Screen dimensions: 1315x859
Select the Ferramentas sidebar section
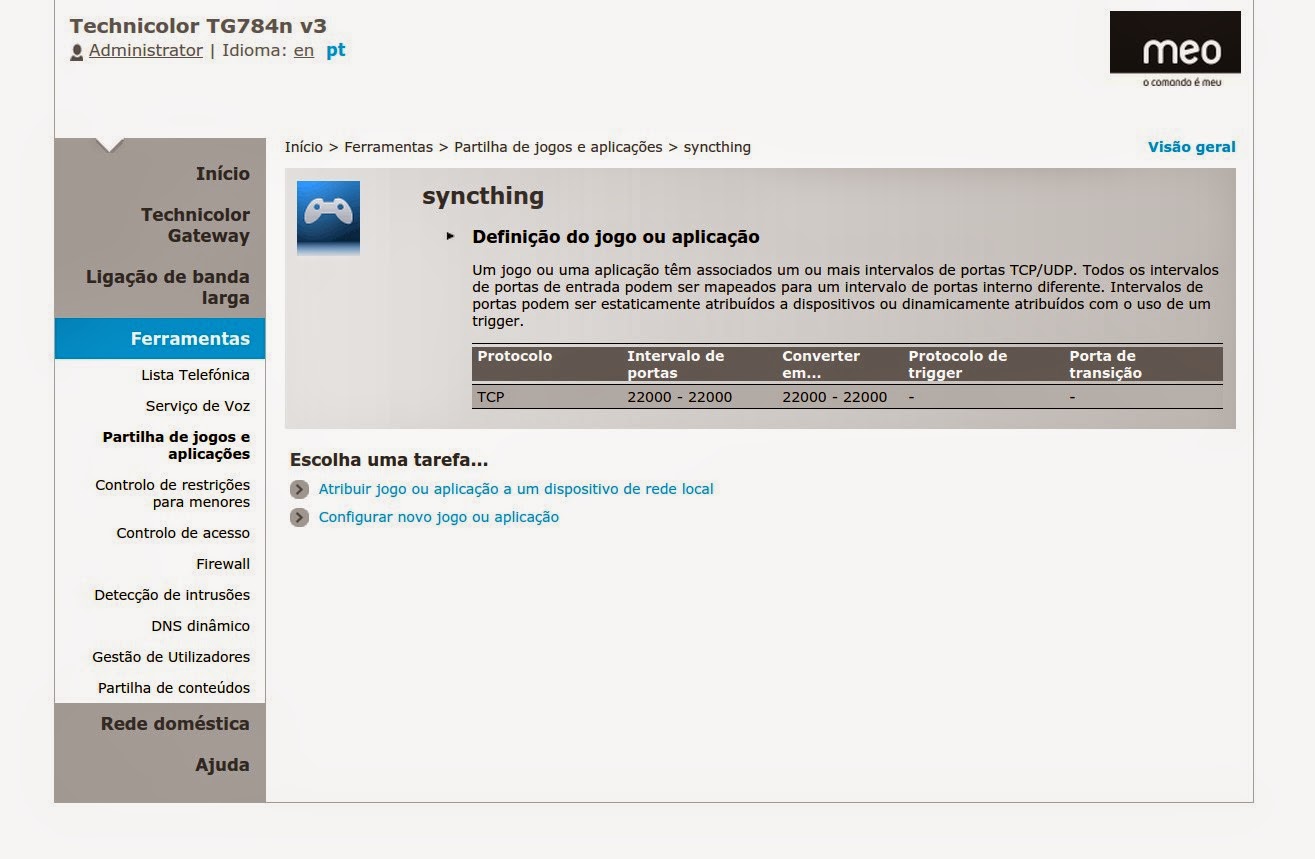pyautogui.click(x=160, y=338)
